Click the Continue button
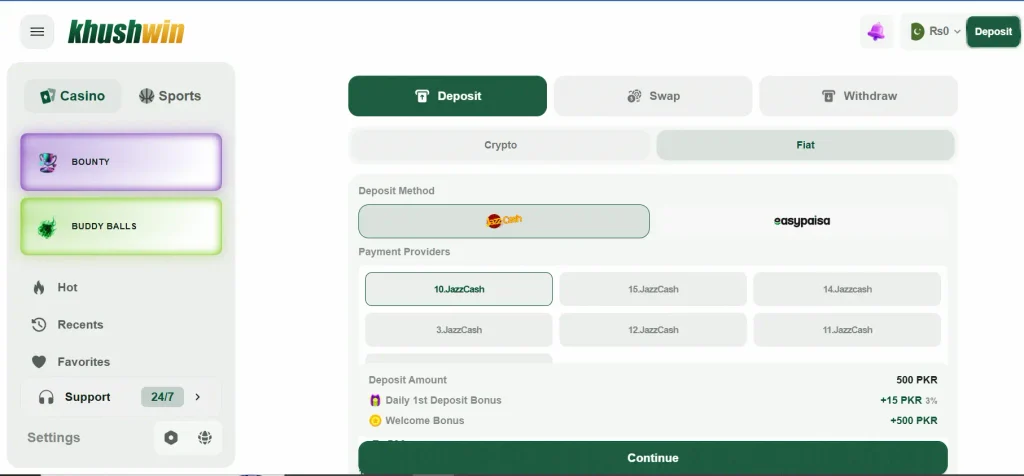The width and height of the screenshot is (1024, 476). 653,458
